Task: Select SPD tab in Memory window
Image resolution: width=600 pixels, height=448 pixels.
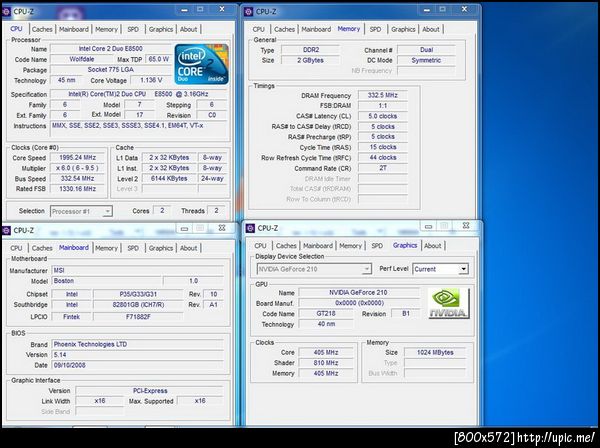Action: [375, 29]
